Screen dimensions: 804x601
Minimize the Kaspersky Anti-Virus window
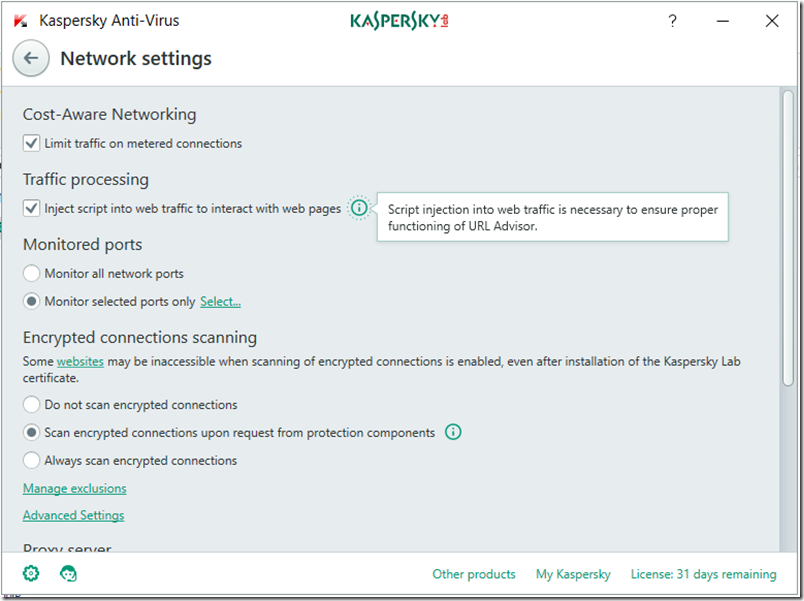pyautogui.click(x=722, y=21)
